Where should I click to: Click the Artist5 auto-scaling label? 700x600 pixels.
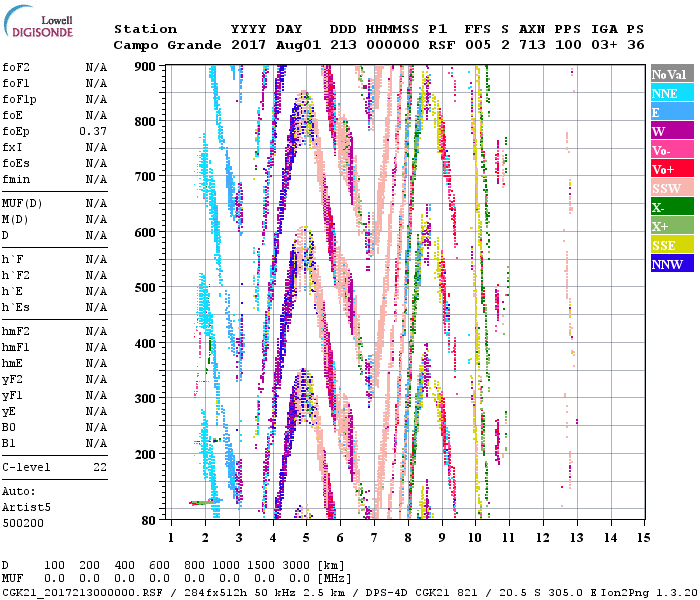click(23, 507)
